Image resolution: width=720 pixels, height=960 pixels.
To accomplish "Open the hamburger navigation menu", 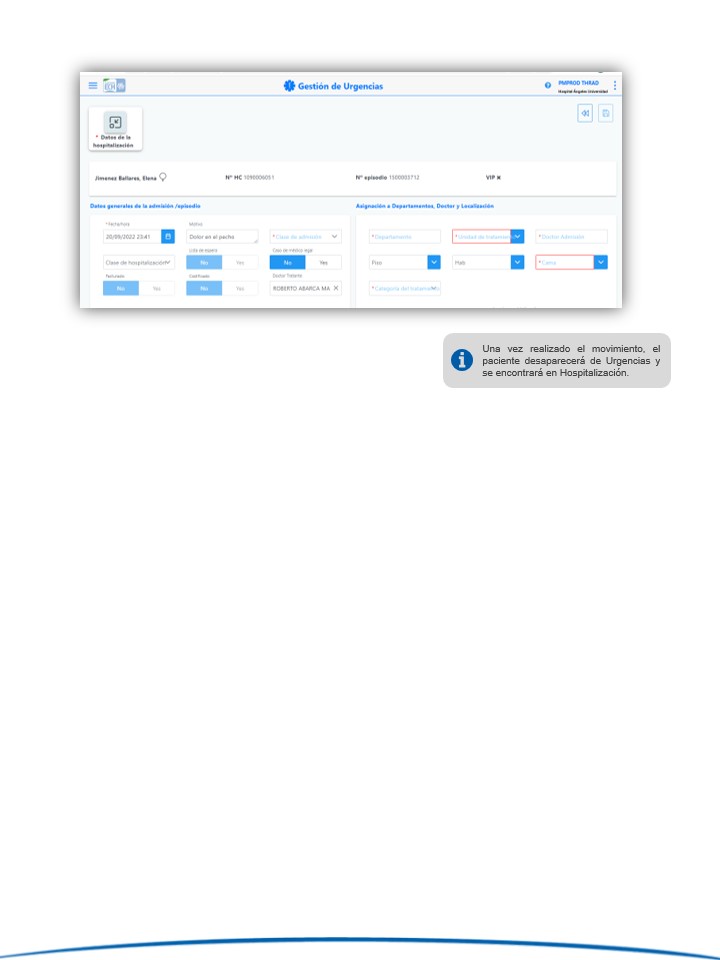I will (93, 85).
